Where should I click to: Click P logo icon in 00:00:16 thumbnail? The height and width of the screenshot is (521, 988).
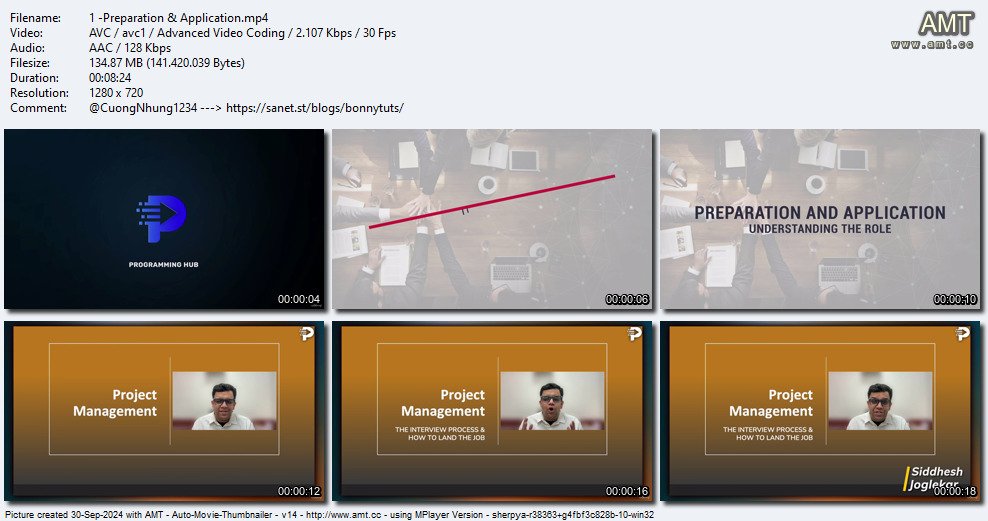pyautogui.click(x=635, y=333)
